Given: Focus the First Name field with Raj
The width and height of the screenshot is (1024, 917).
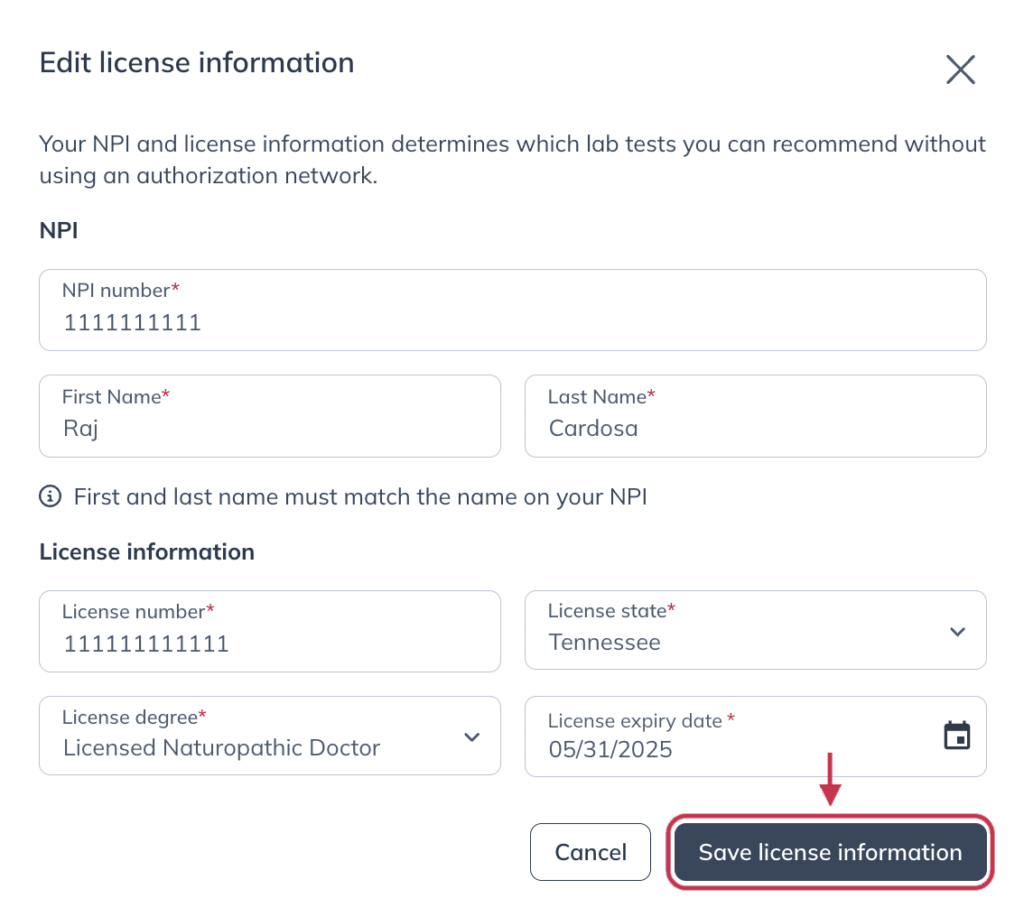Looking at the screenshot, I should 270,416.
